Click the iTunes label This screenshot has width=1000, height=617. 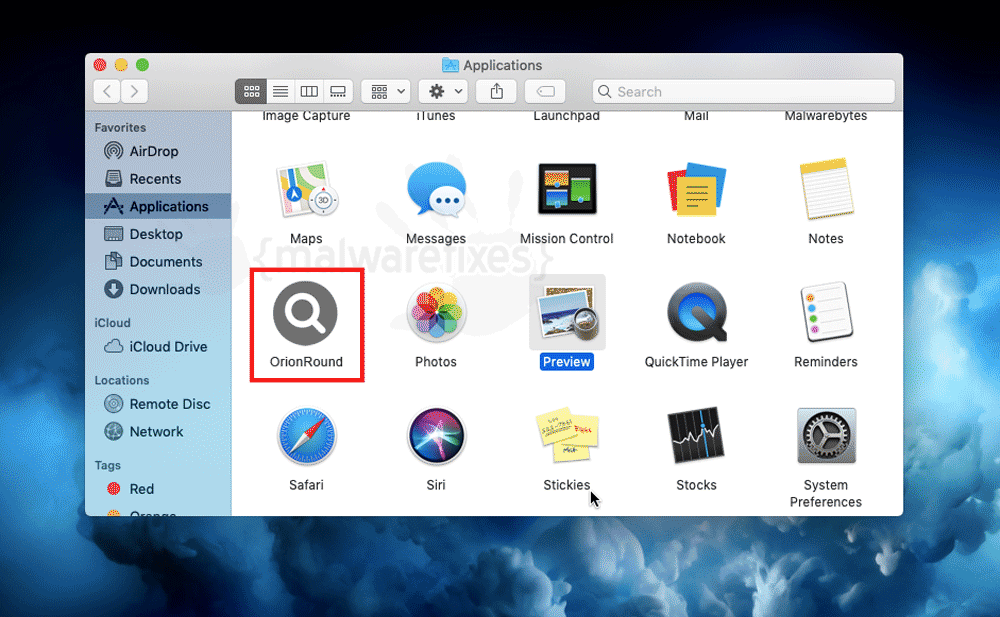tap(436, 116)
